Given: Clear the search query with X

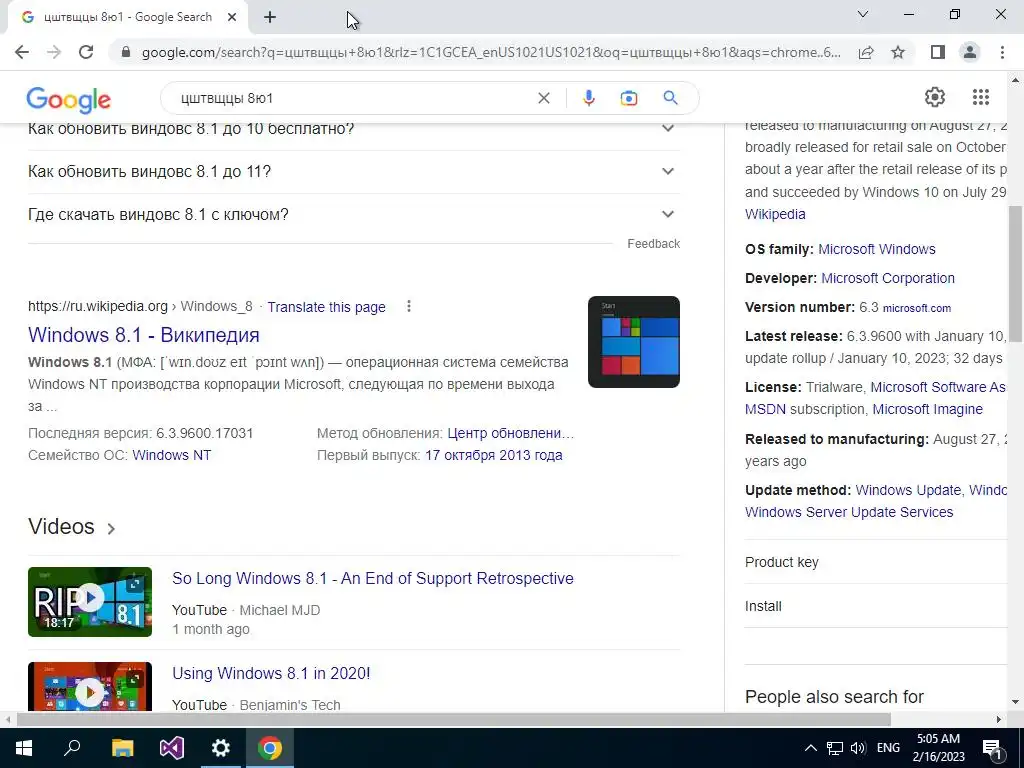Looking at the screenshot, I should pos(543,98).
